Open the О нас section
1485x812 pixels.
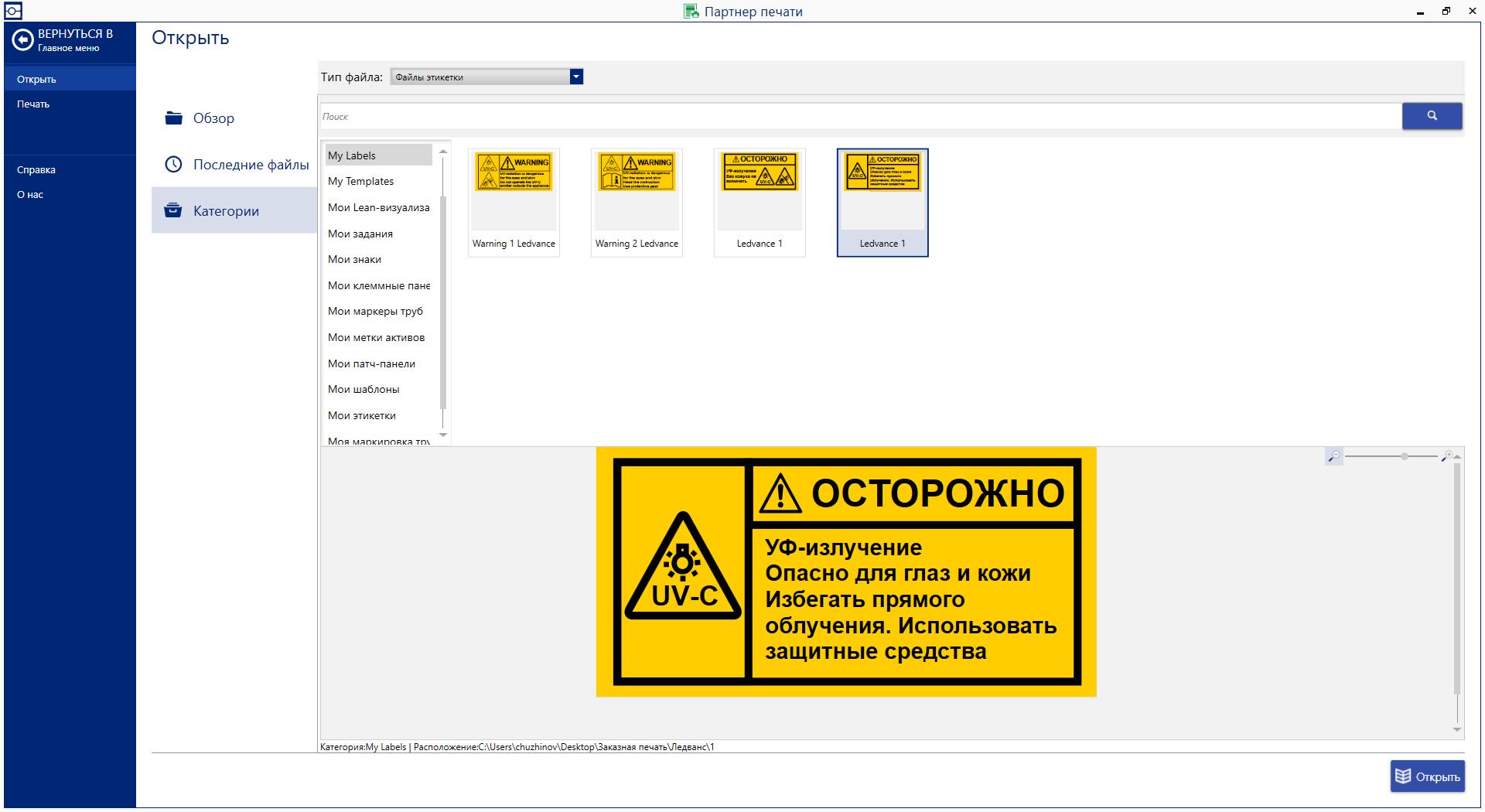click(29, 194)
